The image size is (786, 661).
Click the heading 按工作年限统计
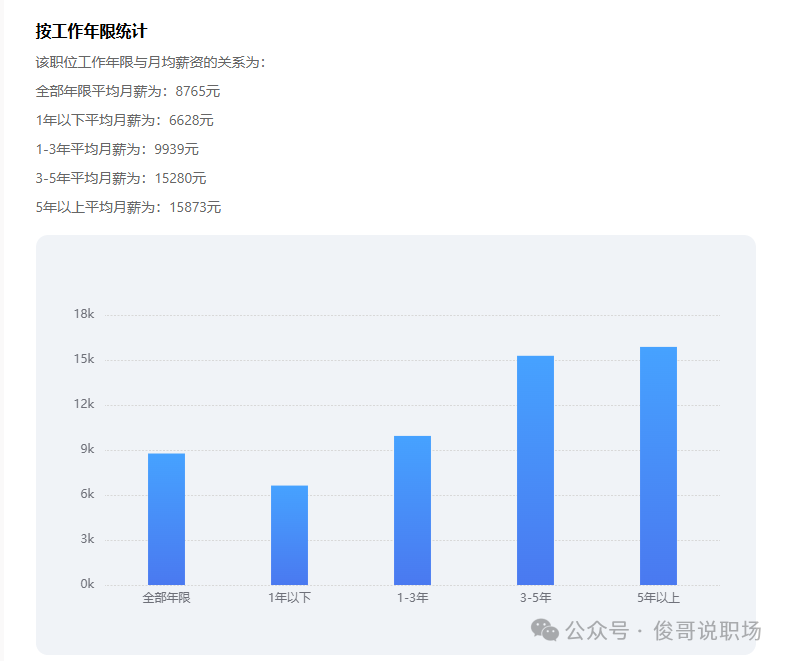pos(91,31)
